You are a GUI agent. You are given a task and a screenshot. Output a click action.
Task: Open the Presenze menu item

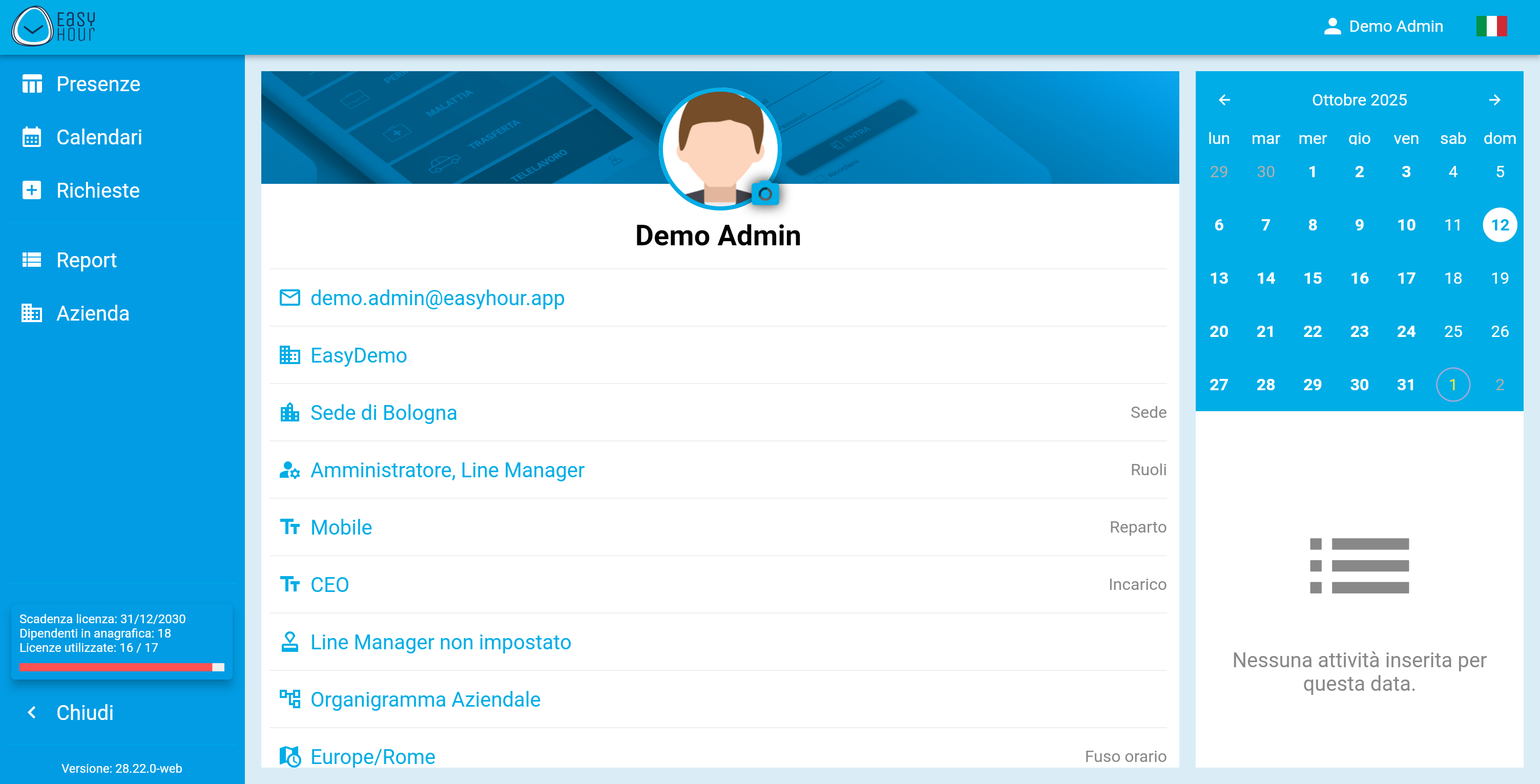point(98,84)
